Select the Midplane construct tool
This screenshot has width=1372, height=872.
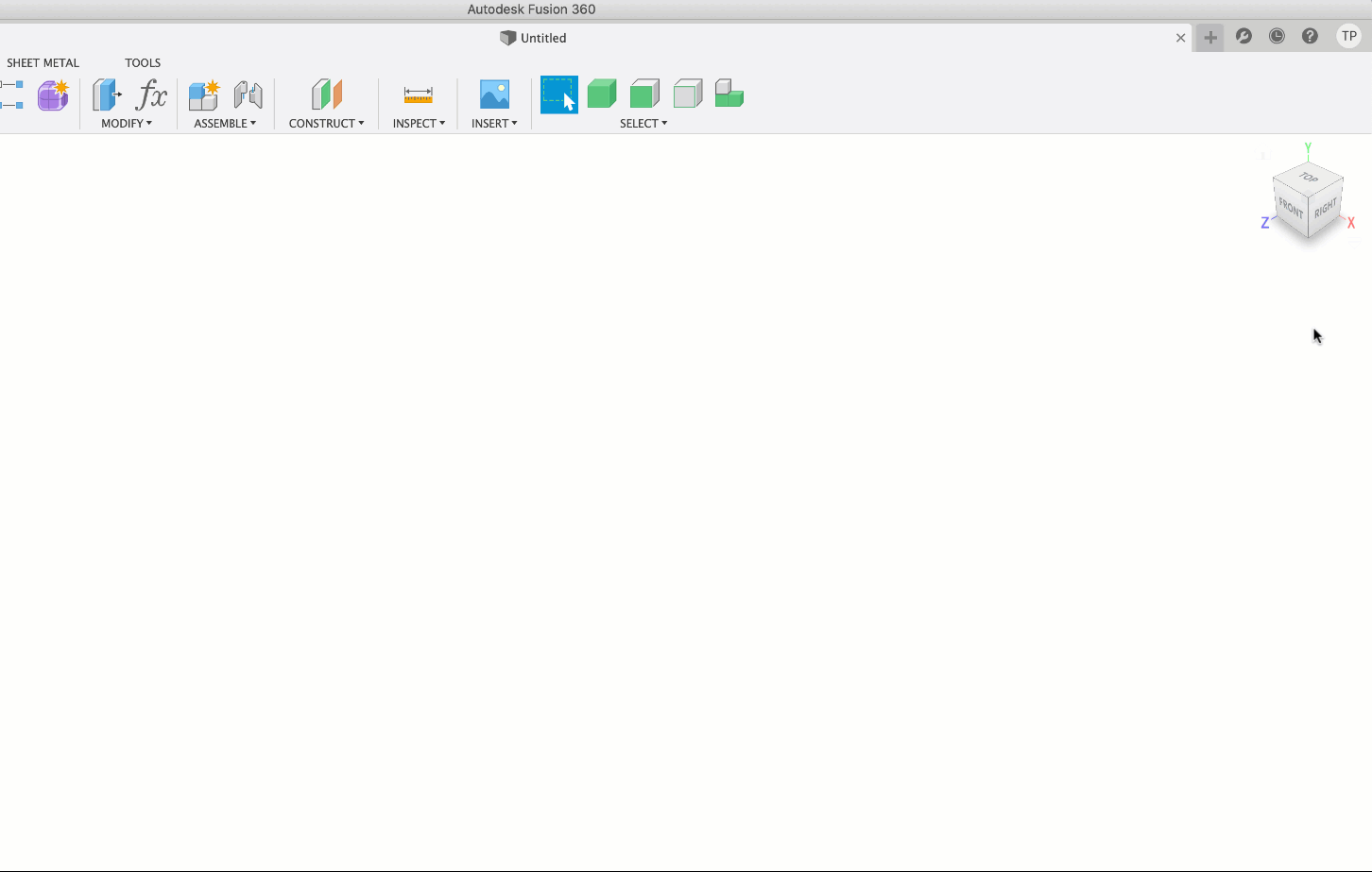click(326, 94)
